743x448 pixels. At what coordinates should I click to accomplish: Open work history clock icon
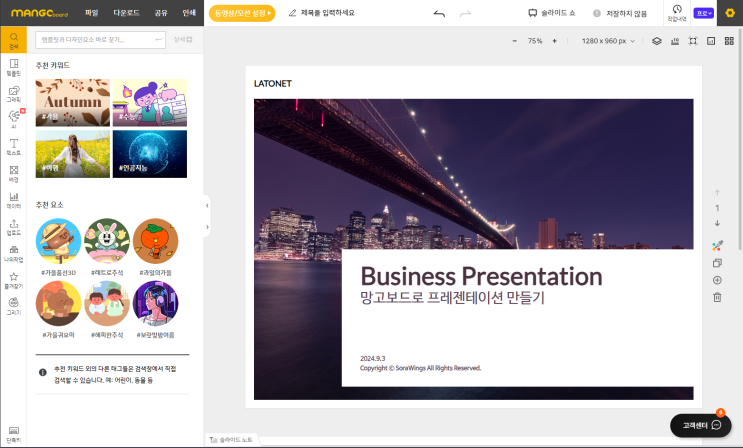pyautogui.click(x=677, y=12)
